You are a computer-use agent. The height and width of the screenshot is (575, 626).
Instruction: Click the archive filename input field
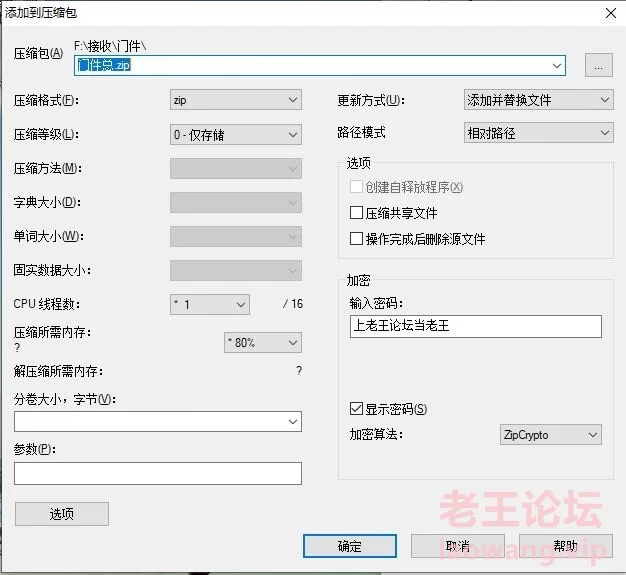coord(320,65)
